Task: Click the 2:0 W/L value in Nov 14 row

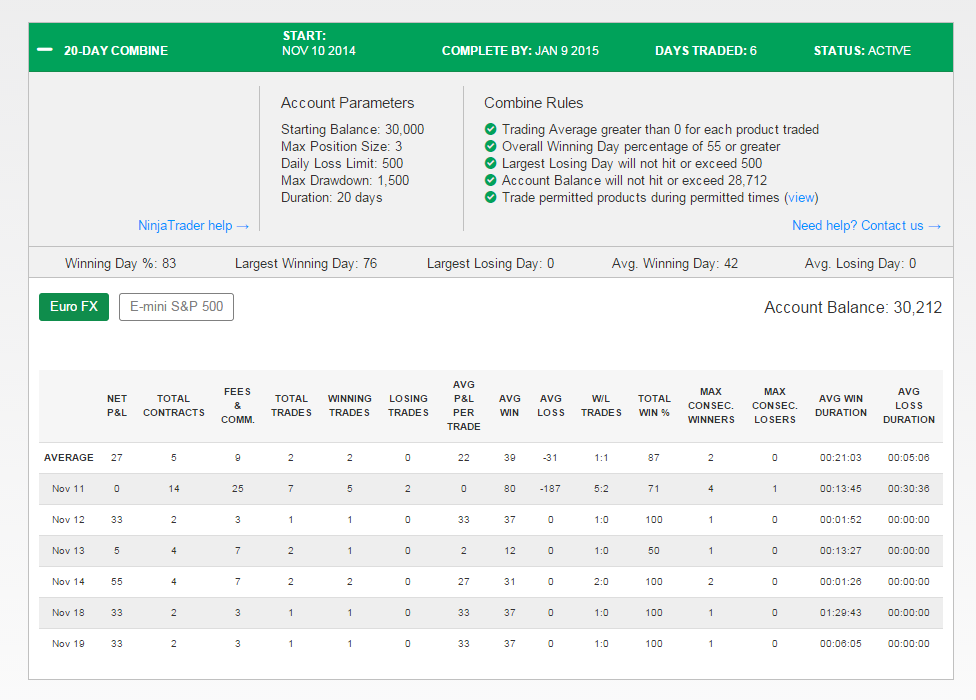Action: pyautogui.click(x=601, y=582)
